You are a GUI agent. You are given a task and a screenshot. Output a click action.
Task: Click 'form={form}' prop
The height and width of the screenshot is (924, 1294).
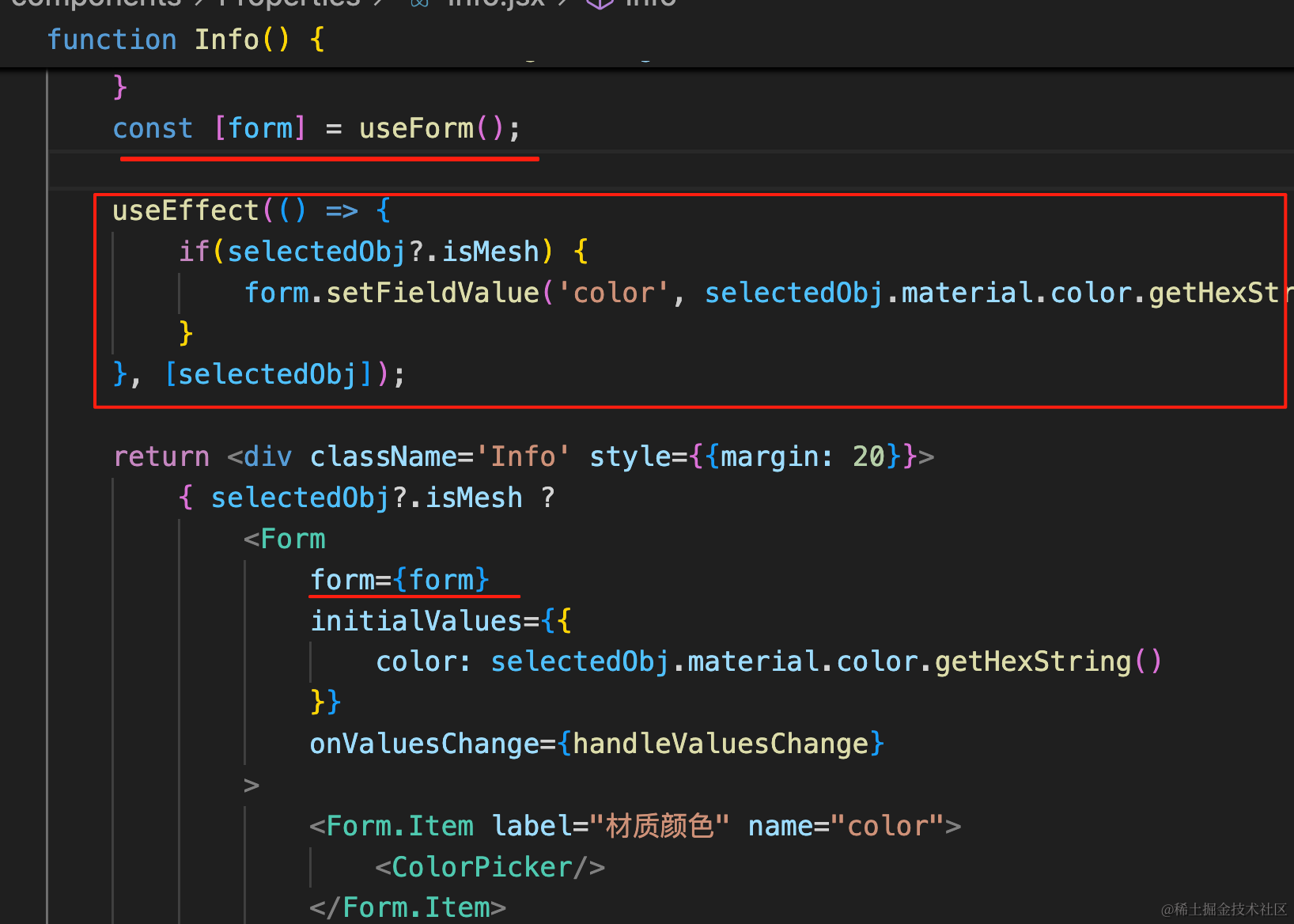click(400, 580)
